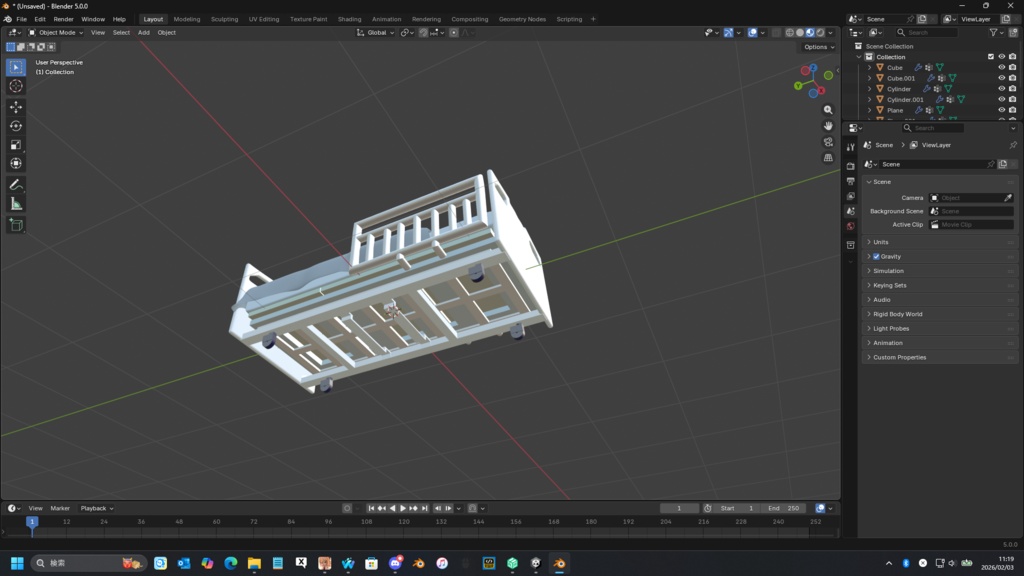Disable the Gravity checkbox
This screenshot has width=1024, height=576.
pyautogui.click(x=877, y=257)
